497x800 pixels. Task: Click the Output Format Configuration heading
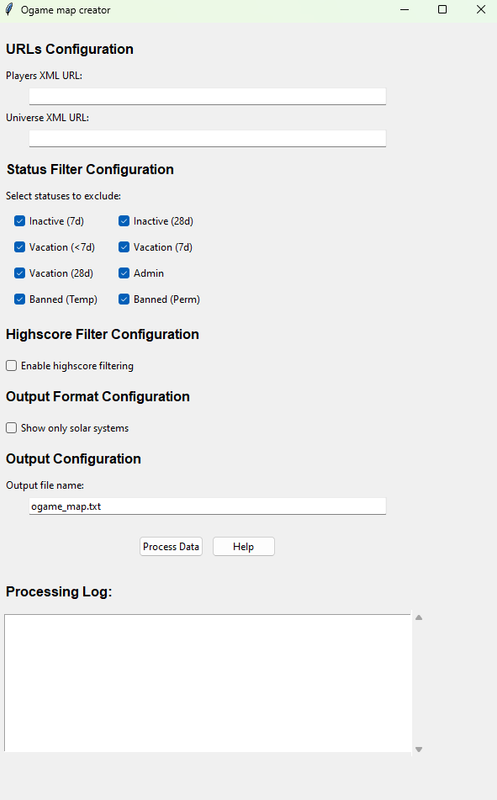[97, 396]
